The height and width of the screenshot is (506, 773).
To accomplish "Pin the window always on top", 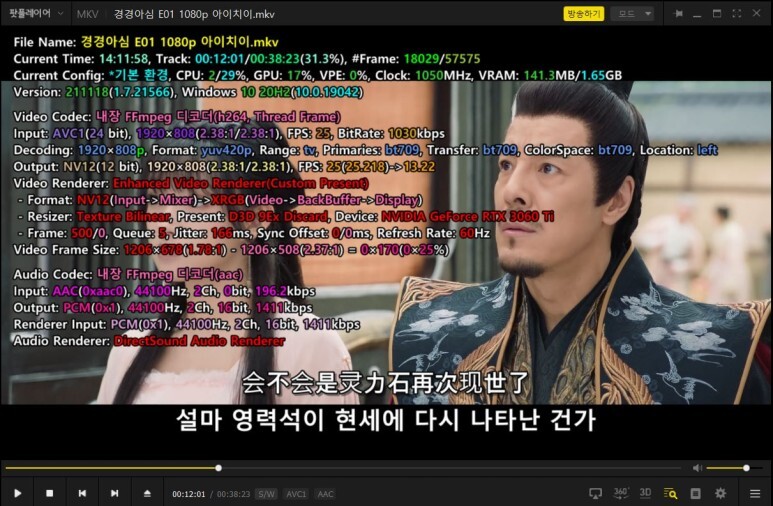I will (x=678, y=14).
